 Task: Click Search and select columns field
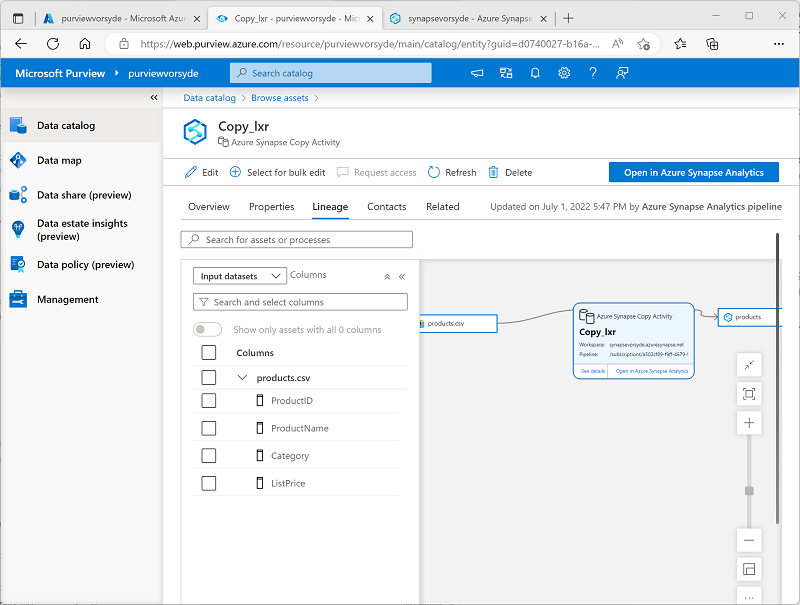(301, 302)
